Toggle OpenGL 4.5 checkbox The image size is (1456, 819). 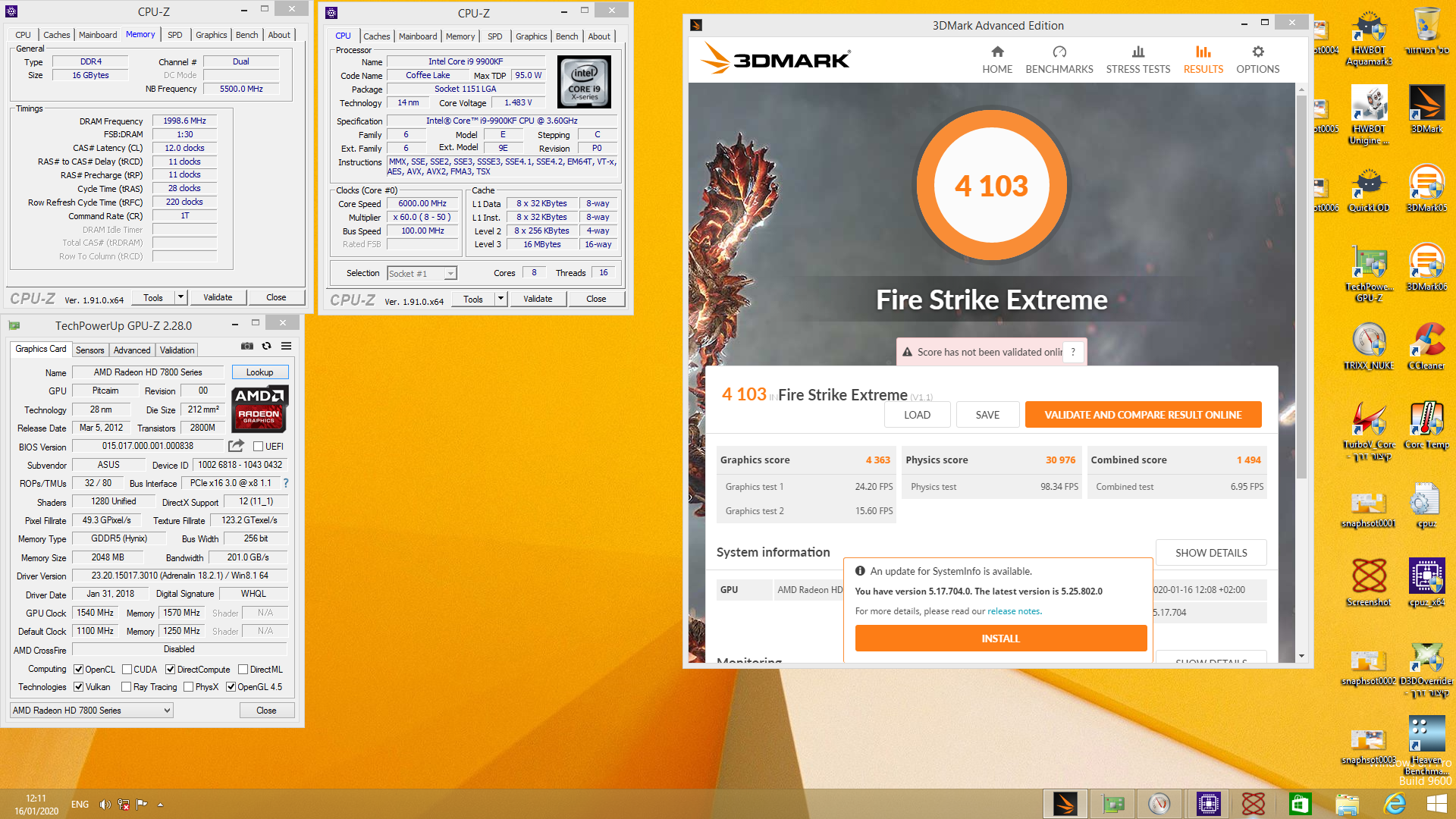pyautogui.click(x=231, y=687)
